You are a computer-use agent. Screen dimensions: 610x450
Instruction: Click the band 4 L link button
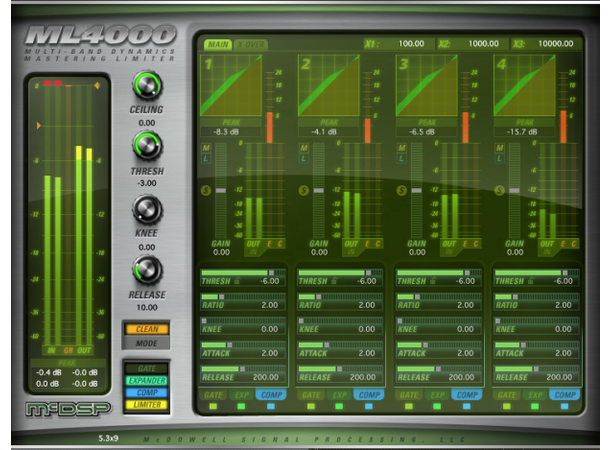[x=500, y=158]
